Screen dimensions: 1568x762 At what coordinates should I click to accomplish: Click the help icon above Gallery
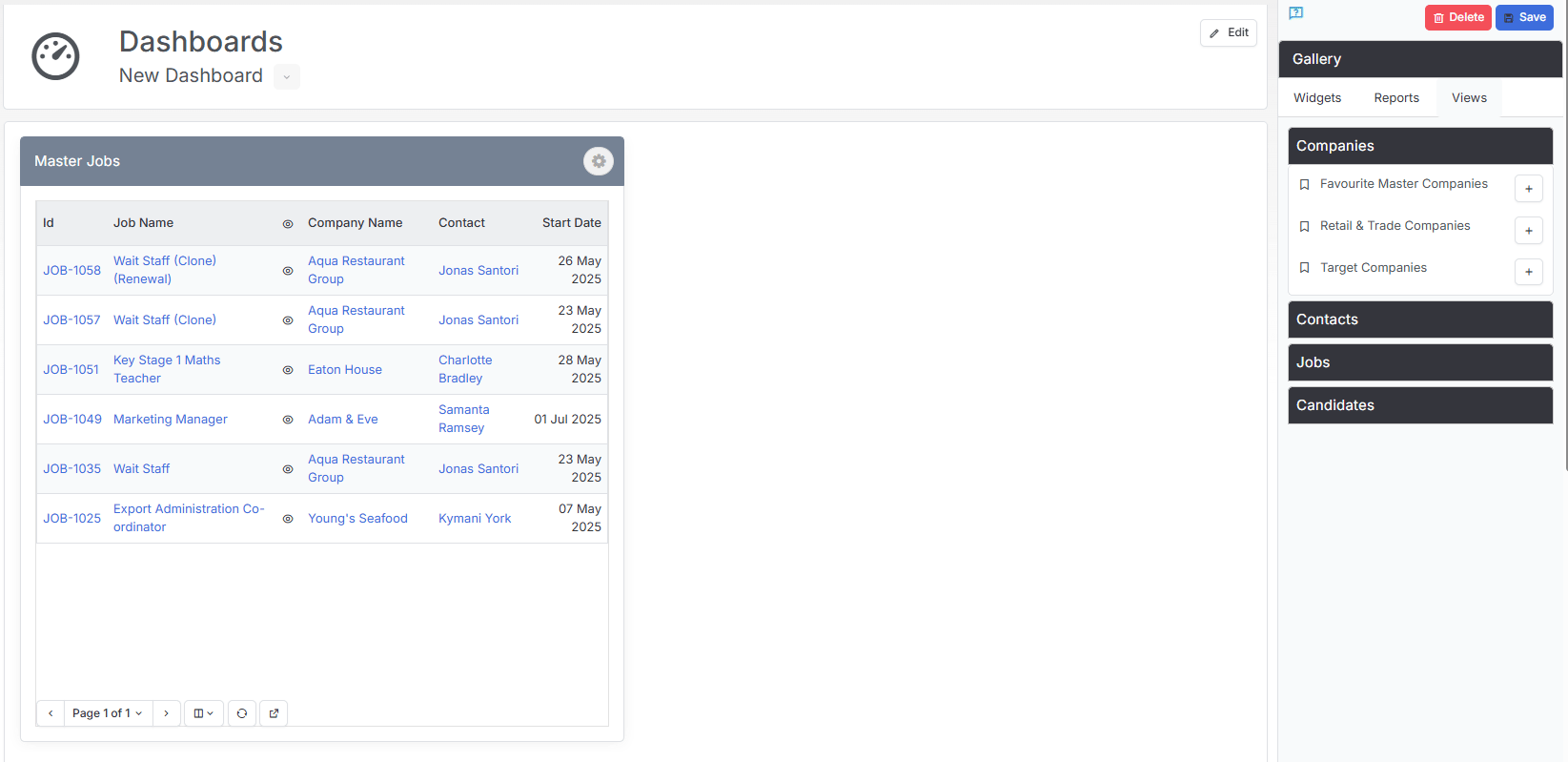coord(1296,13)
